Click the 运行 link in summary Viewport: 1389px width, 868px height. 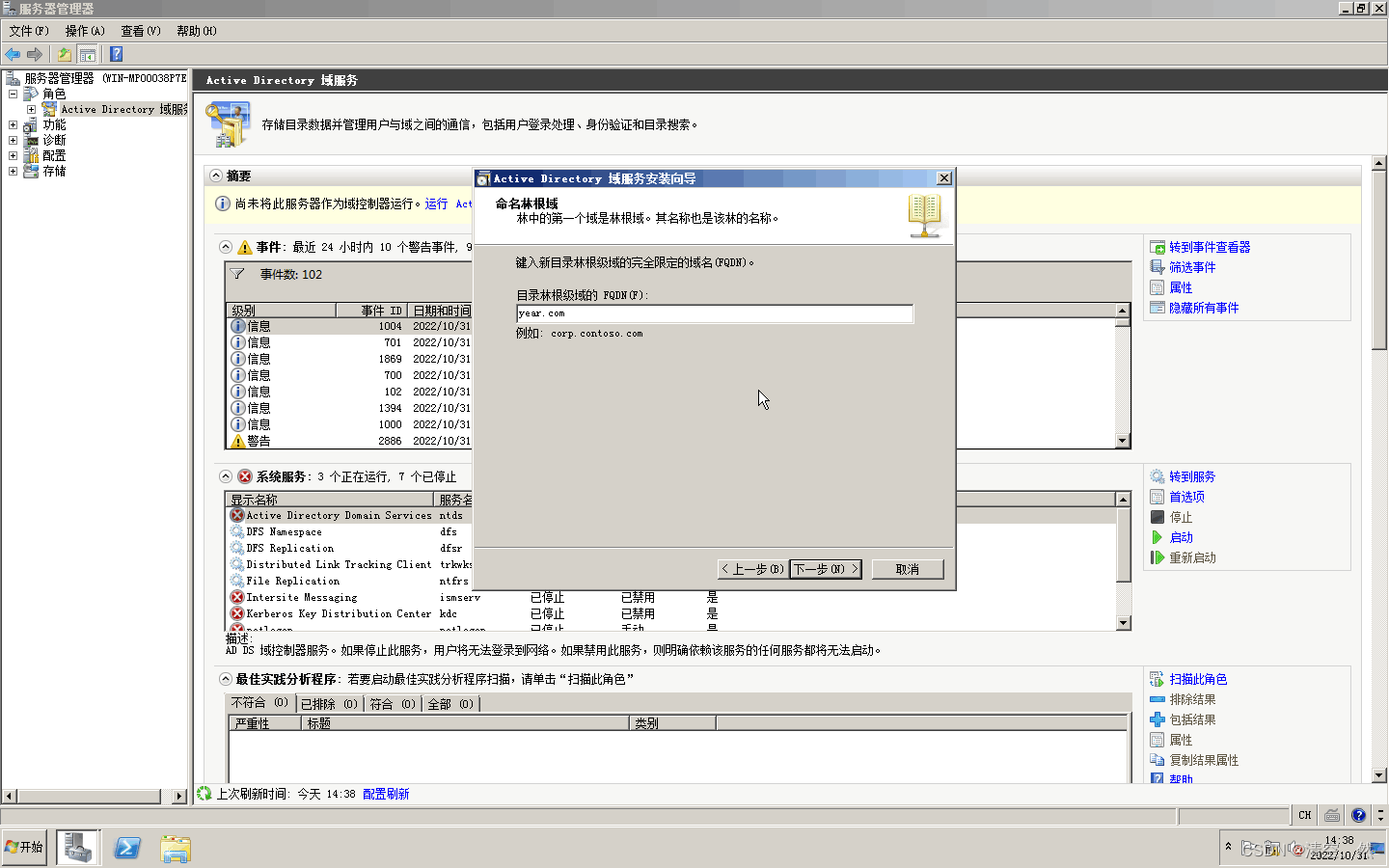437,203
